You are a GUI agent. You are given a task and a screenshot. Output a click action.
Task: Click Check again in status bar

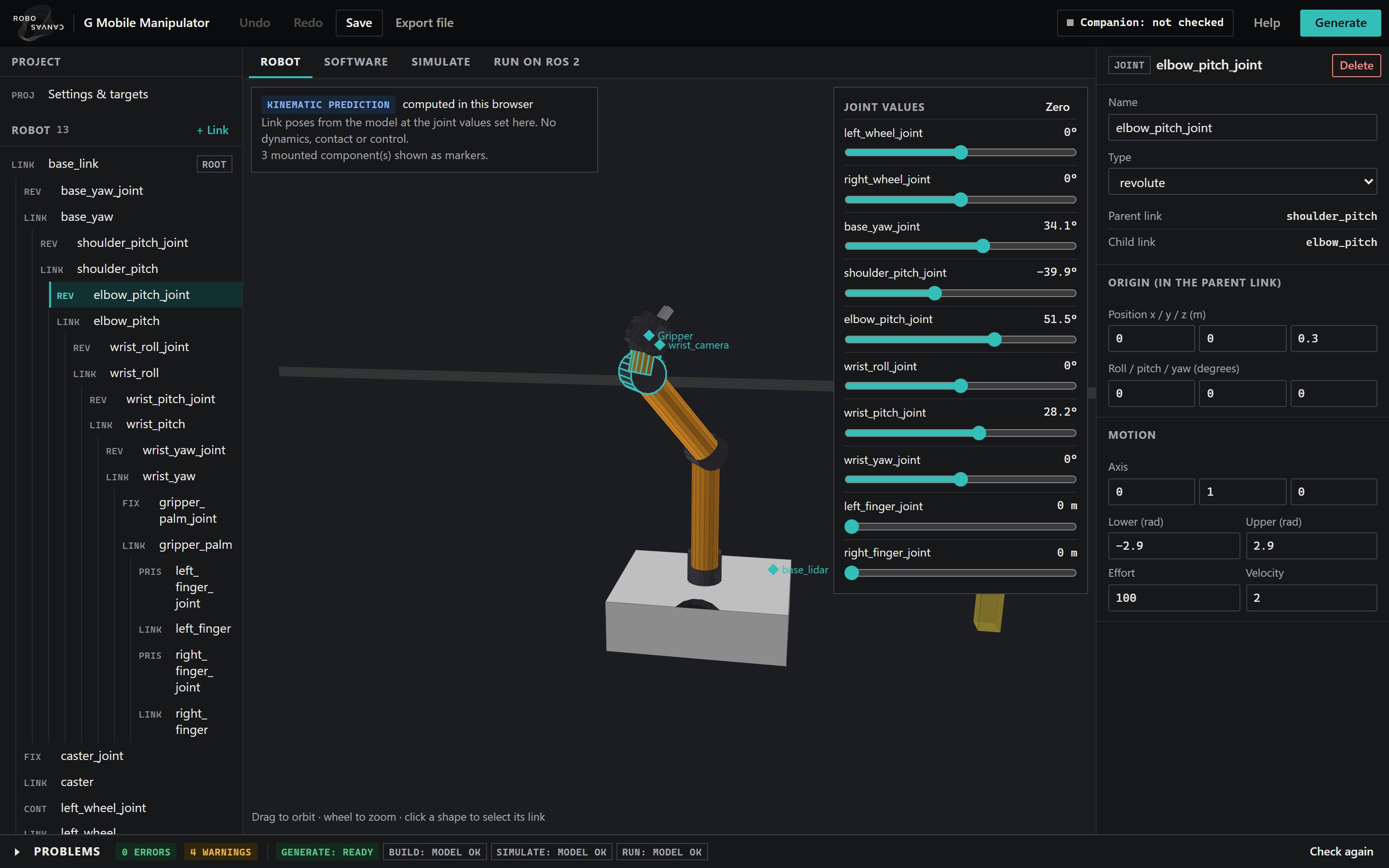(1341, 852)
